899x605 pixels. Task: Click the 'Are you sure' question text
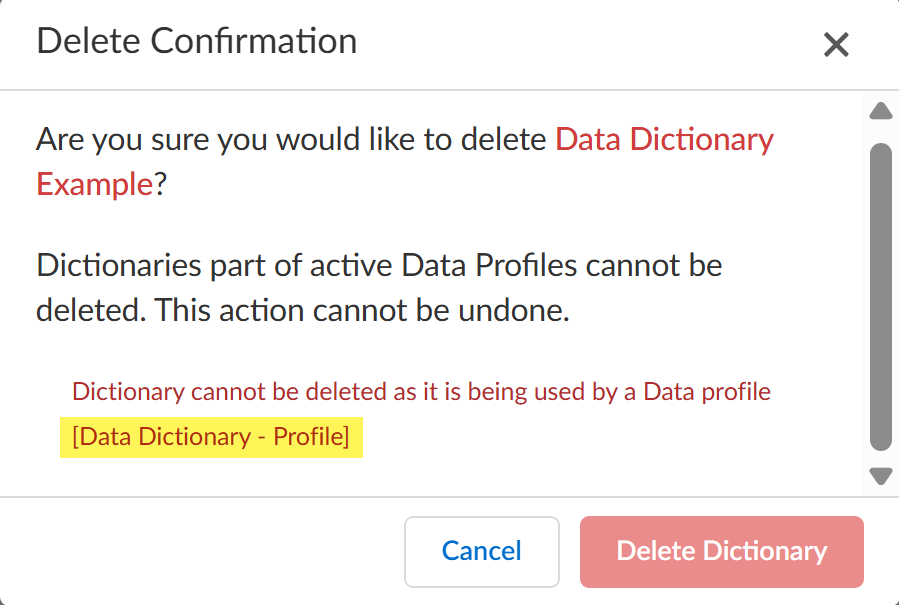(292, 139)
